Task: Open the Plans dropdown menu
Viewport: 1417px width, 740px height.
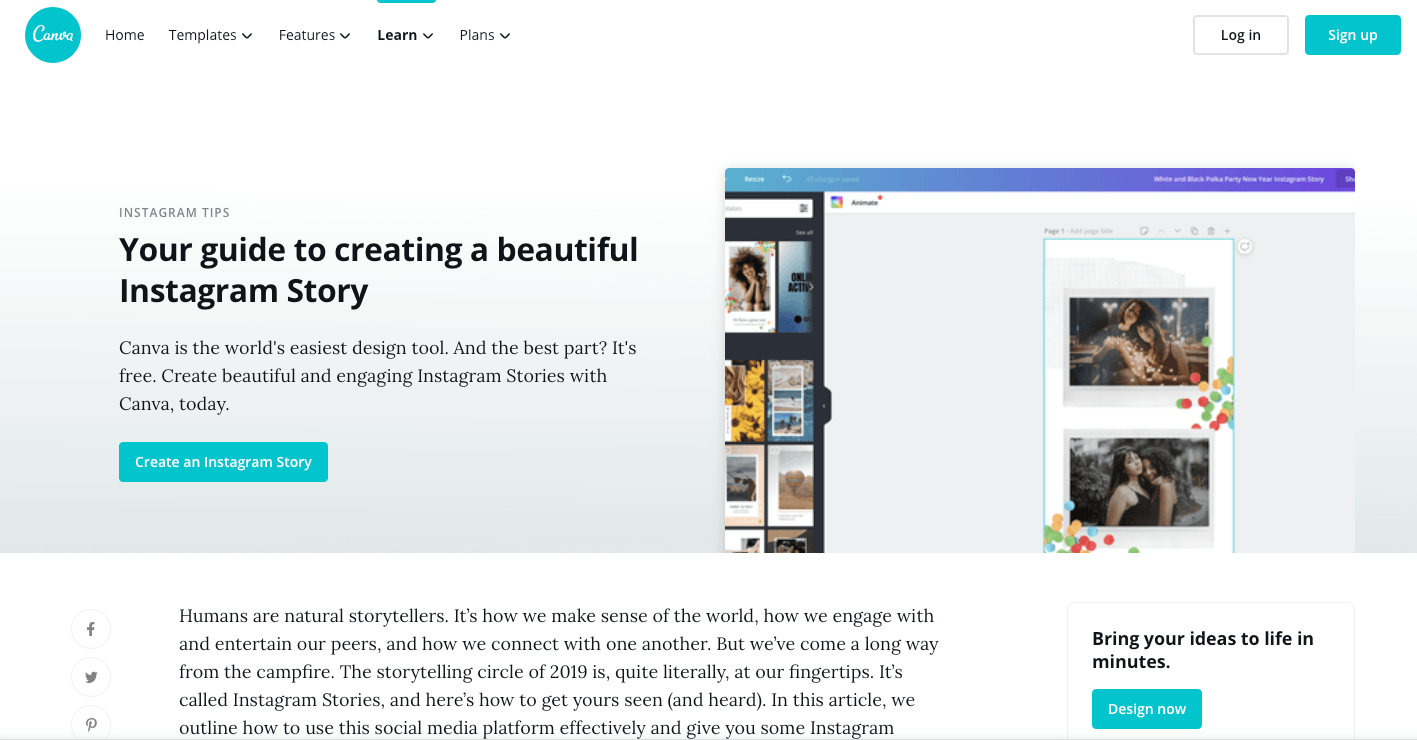Action: click(x=485, y=35)
